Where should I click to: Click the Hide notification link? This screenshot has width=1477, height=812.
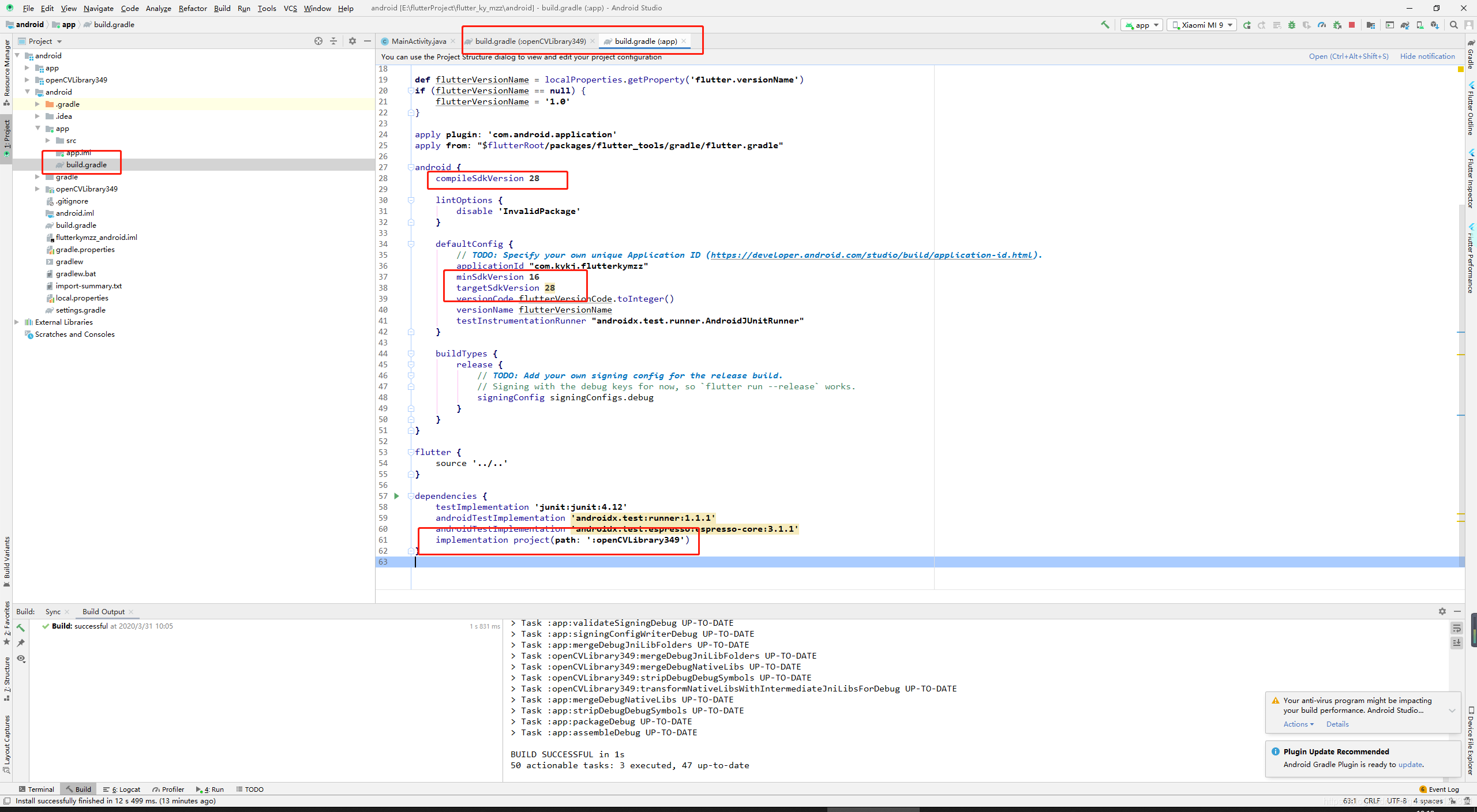pos(1427,56)
